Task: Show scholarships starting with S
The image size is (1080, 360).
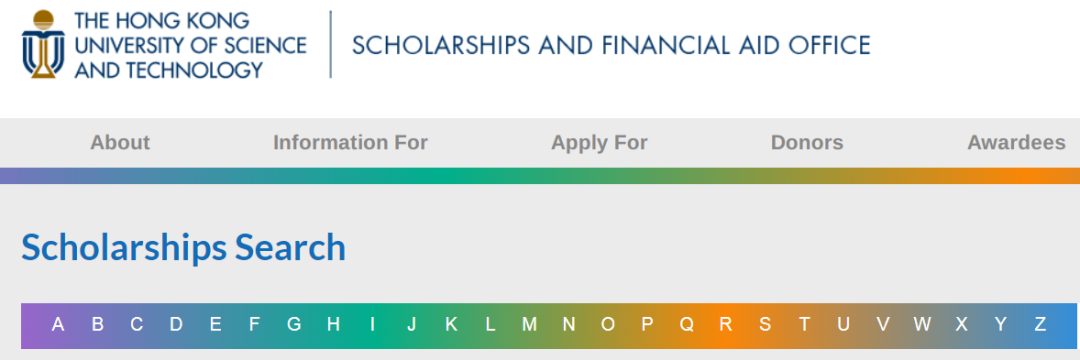Action: point(765,324)
